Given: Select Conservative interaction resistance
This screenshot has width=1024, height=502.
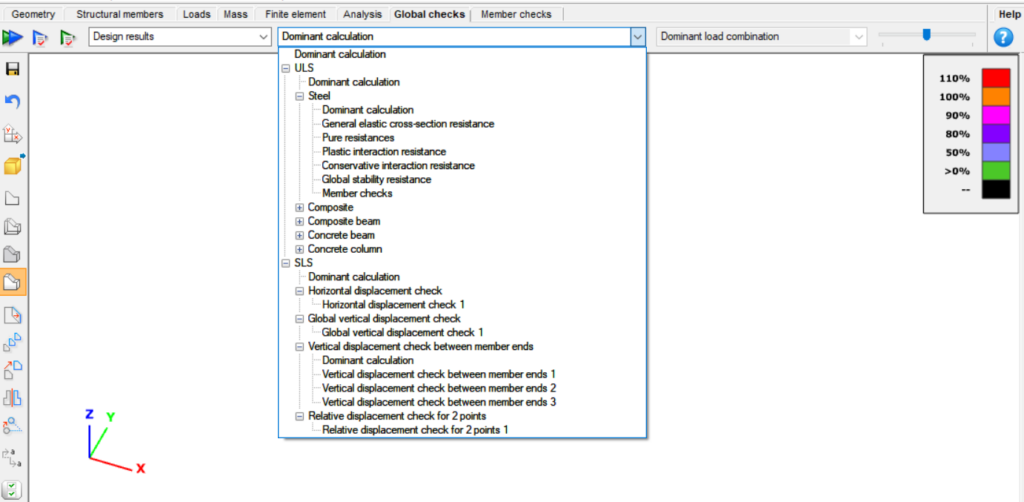Looking at the screenshot, I should pos(398,166).
